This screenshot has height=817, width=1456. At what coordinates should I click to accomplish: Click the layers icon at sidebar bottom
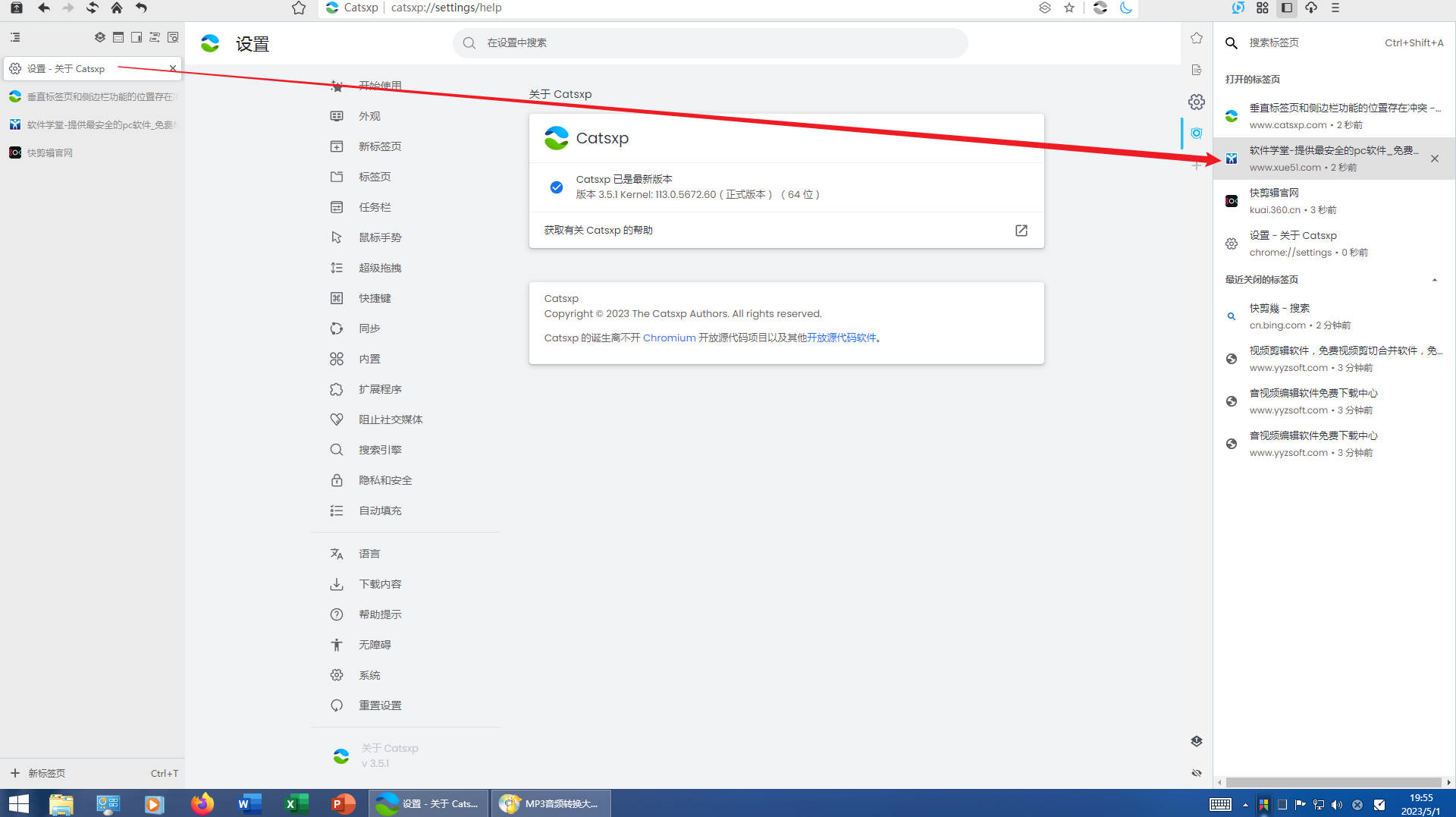(x=1197, y=741)
